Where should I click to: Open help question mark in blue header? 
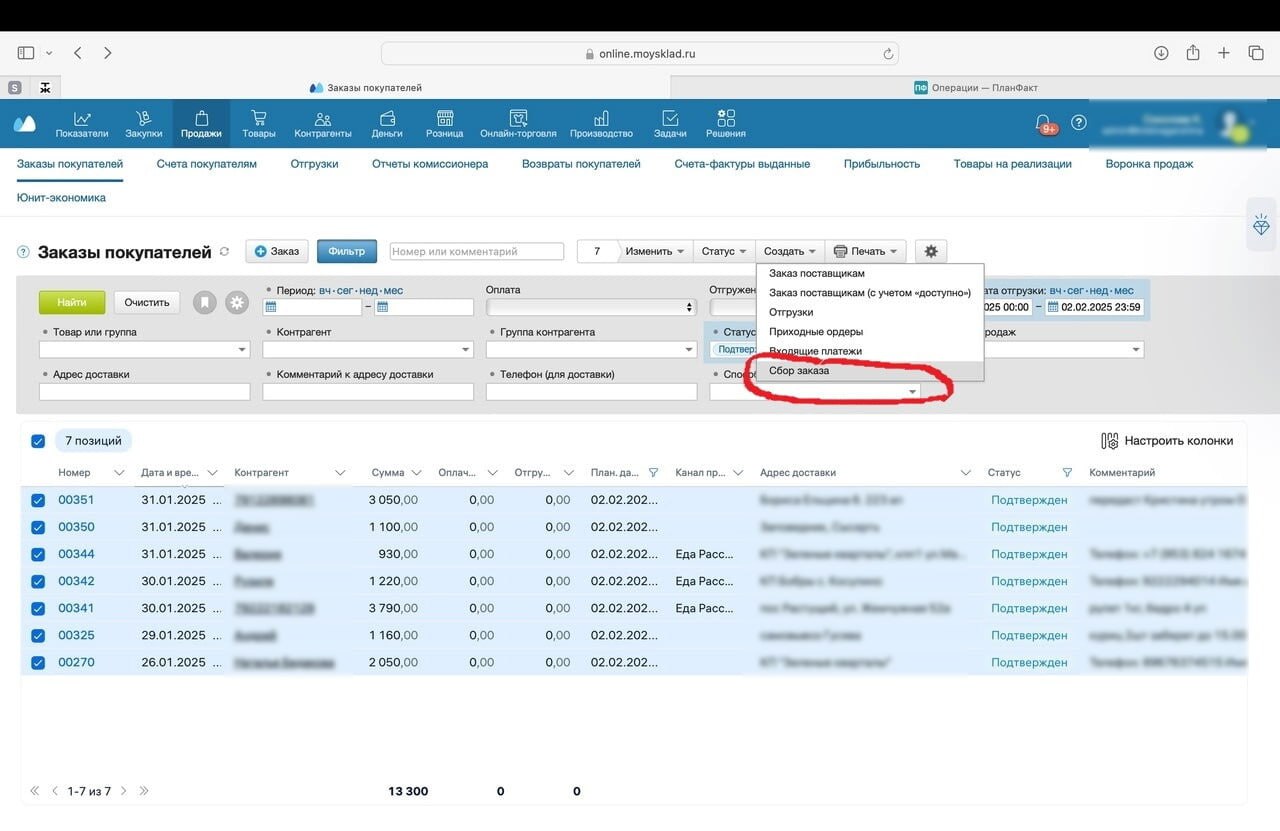[x=1079, y=123]
